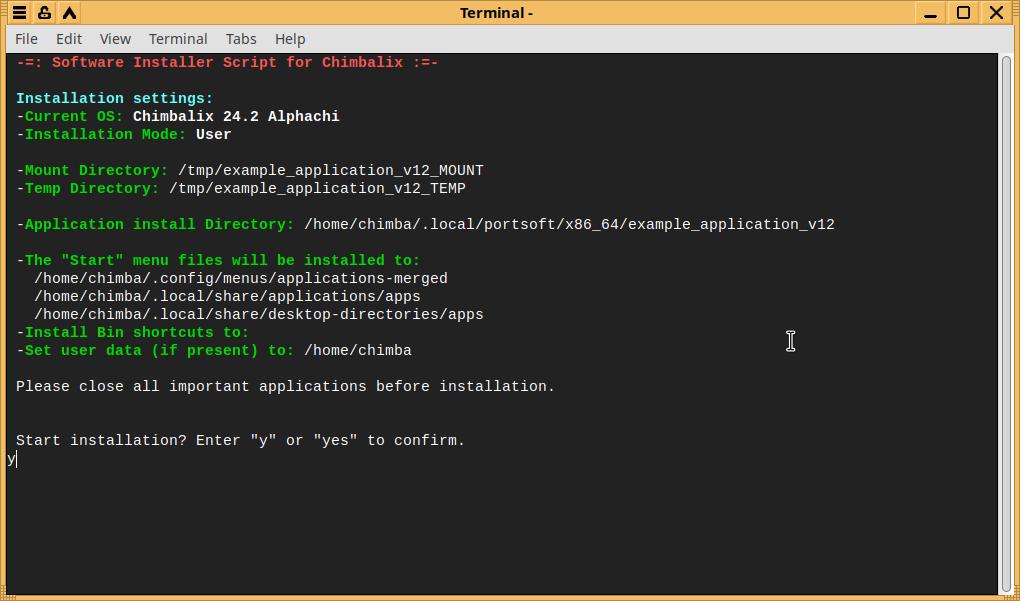Open the Edit menu

(69, 39)
